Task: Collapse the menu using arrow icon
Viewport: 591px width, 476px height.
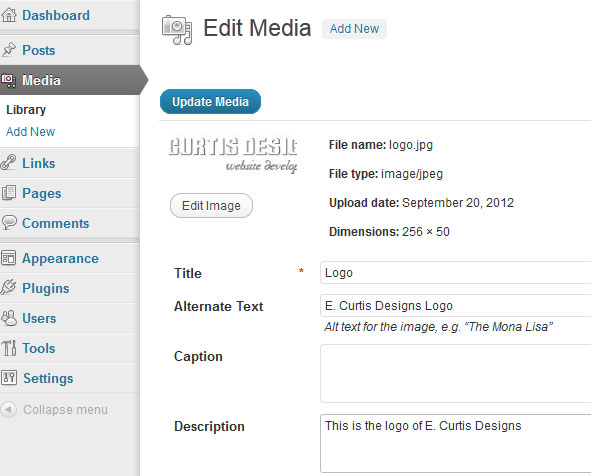Action: click(9, 409)
